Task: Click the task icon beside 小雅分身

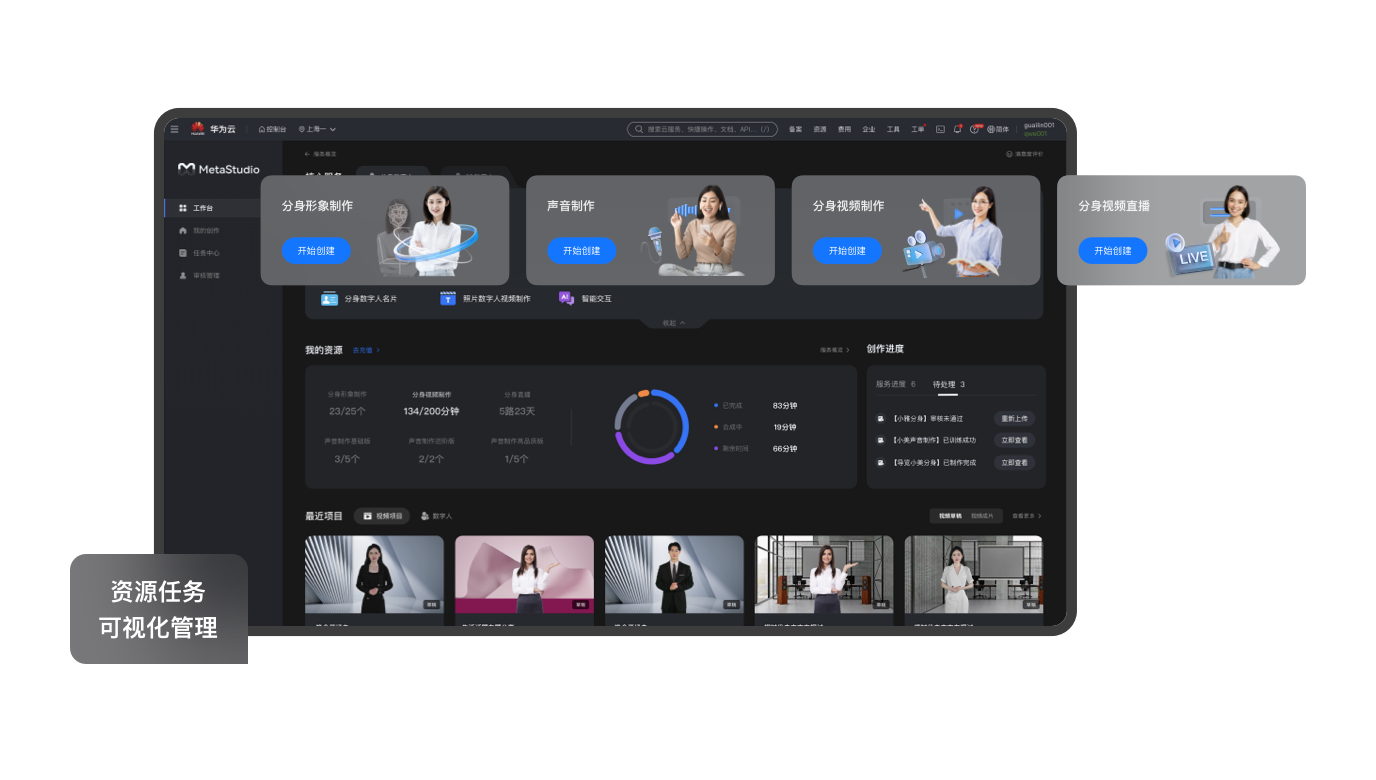Action: (881, 418)
